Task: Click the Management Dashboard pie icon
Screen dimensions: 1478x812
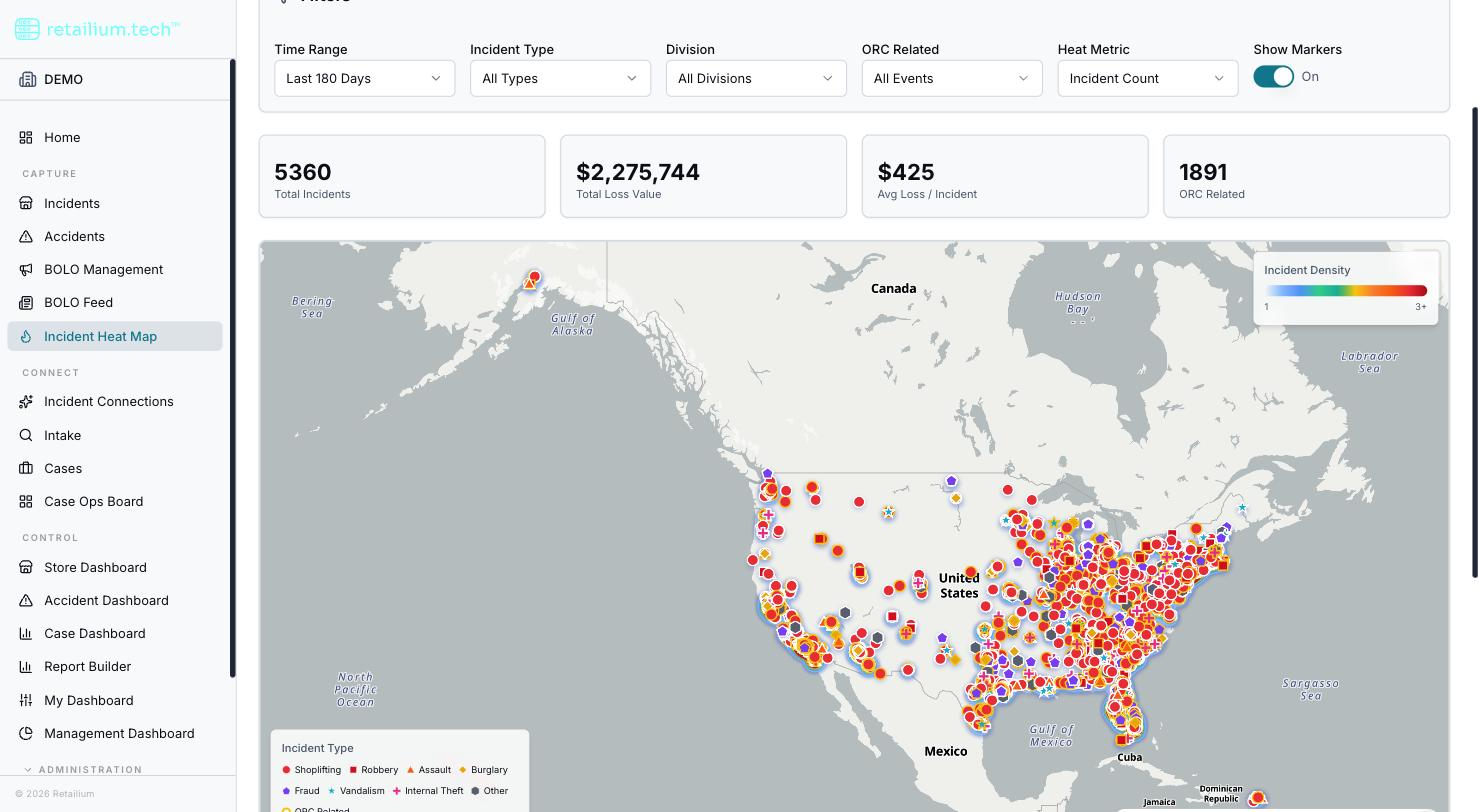Action: (26, 733)
